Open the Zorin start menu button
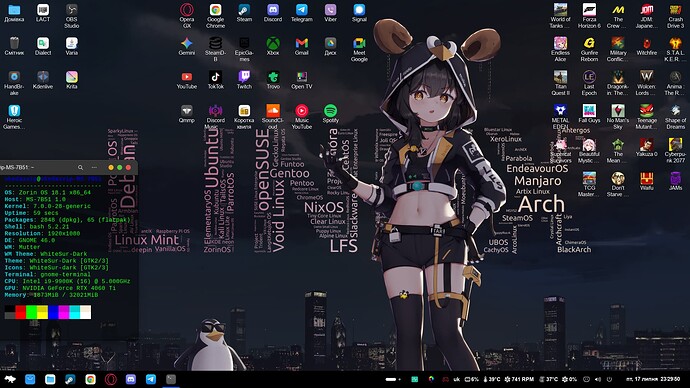Screen dimensions: 690x388 coord(10,379)
